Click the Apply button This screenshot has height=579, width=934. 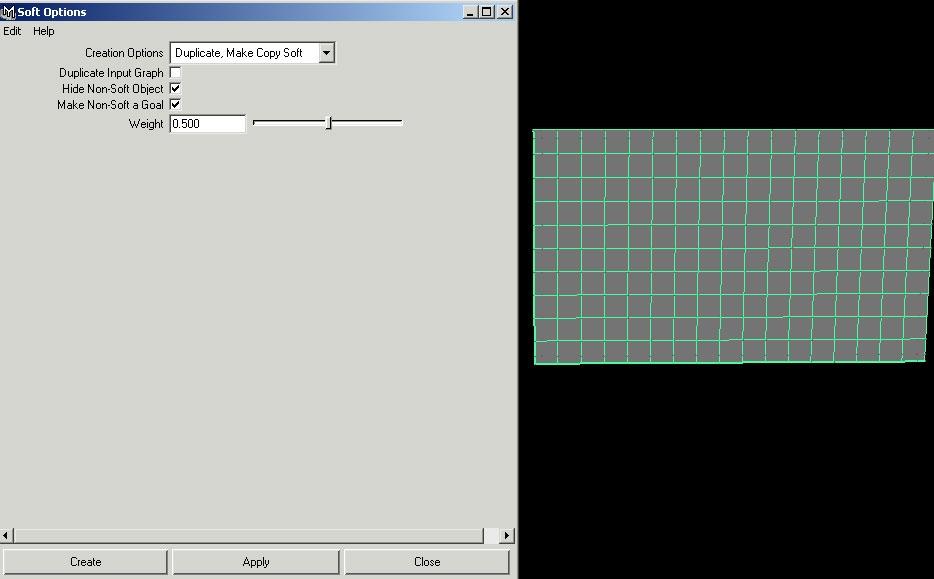pyautogui.click(x=256, y=562)
